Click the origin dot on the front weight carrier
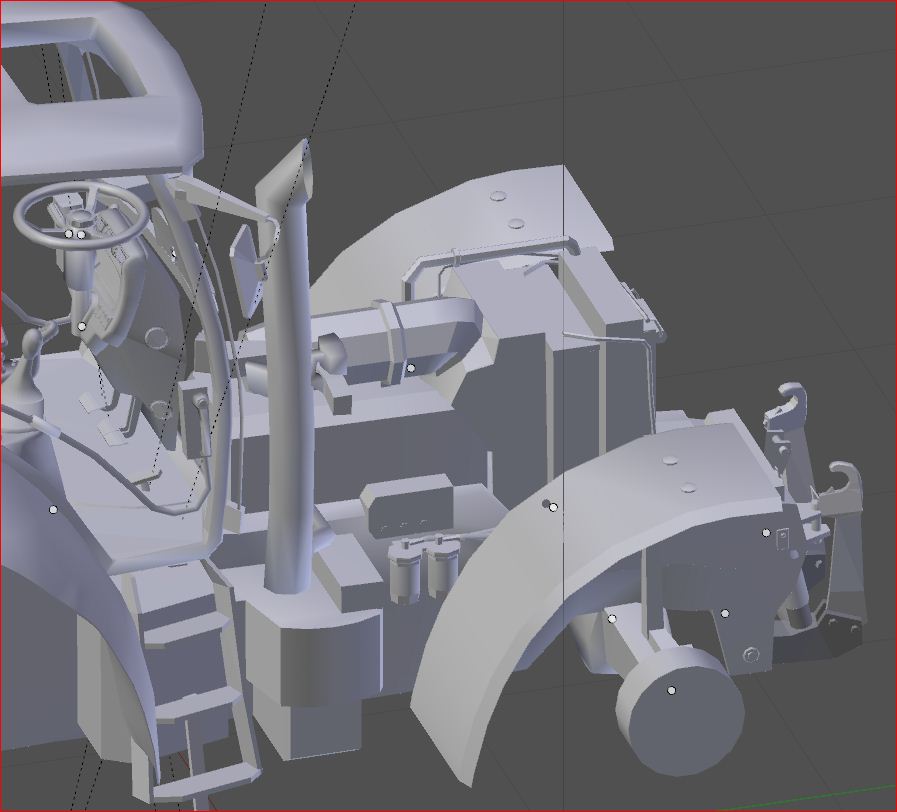This screenshot has height=812, width=897. [766, 533]
